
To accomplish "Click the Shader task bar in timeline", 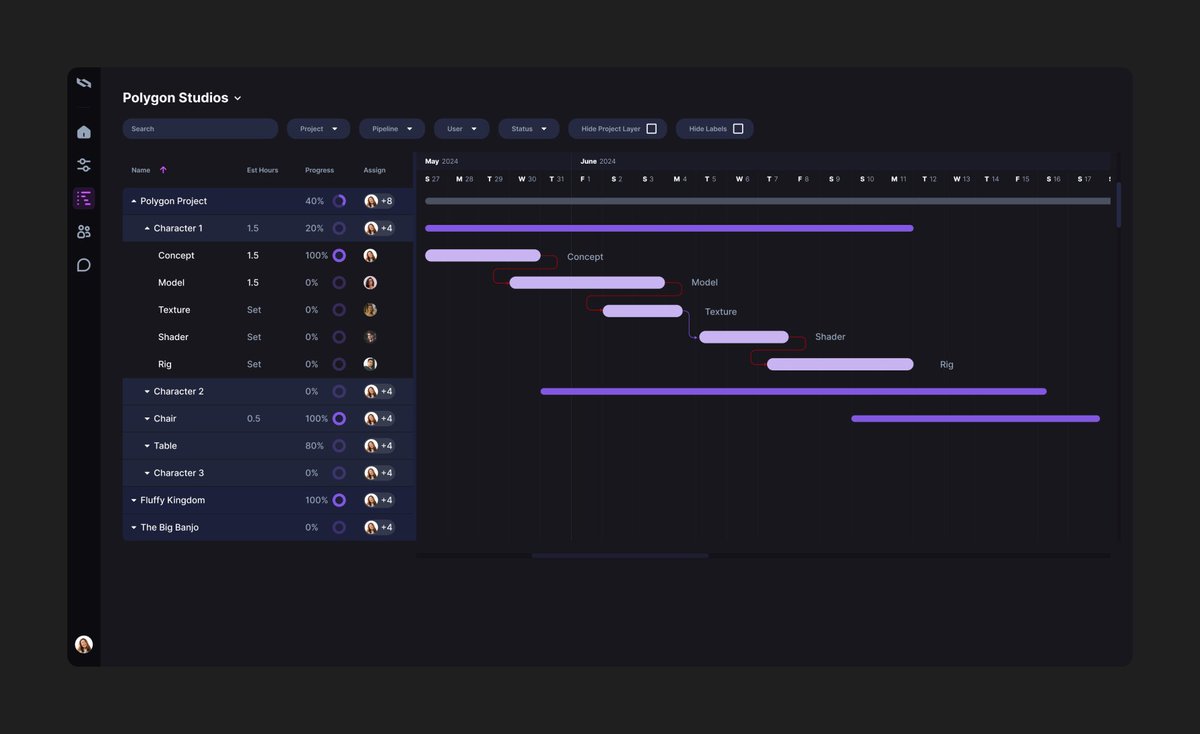I will (x=744, y=337).
